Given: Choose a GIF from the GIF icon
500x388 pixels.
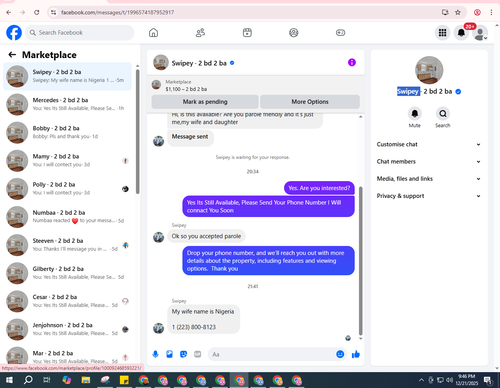Looking at the screenshot, I should click(198, 354).
